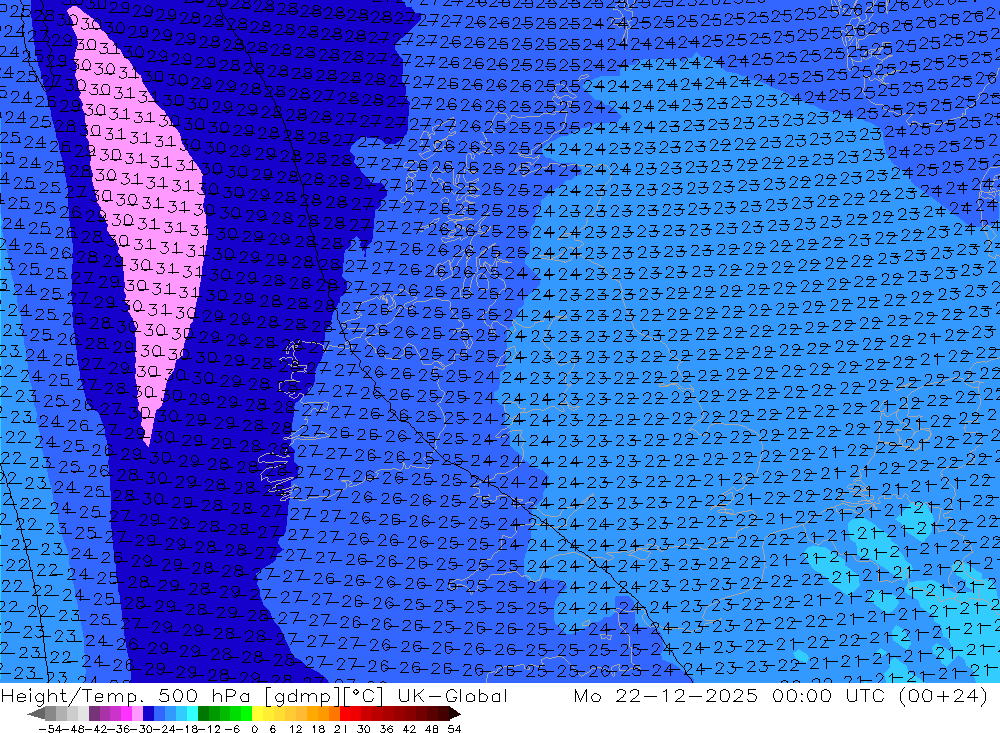Pick the dark green legend swatch near -12
Screen dimensions: 1000x733
(203, 713)
